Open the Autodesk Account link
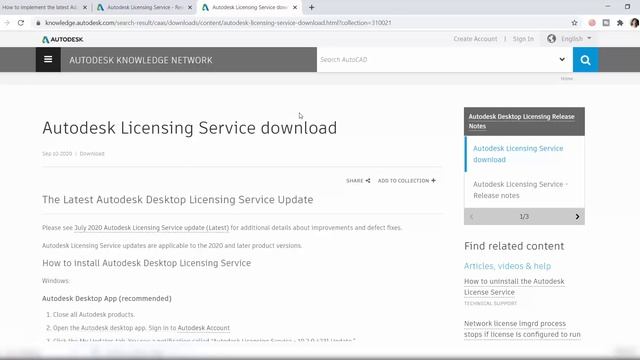The height and width of the screenshot is (360, 640). point(204,328)
